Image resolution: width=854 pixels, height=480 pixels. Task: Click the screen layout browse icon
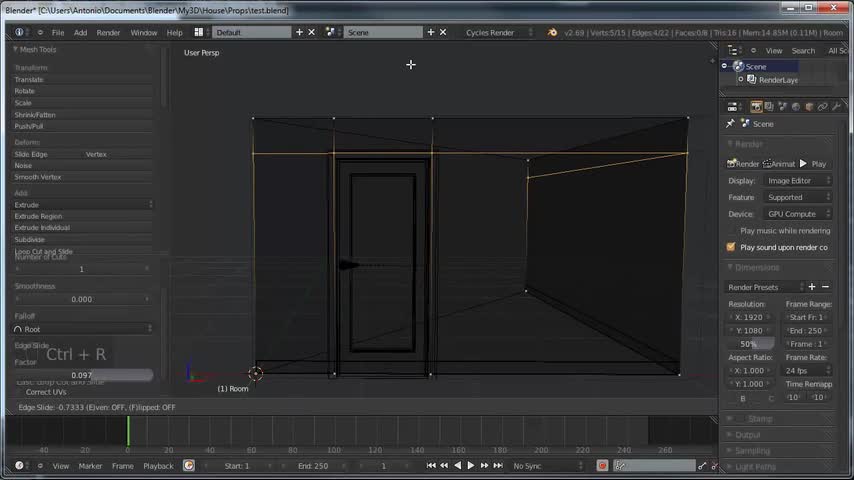(199, 32)
